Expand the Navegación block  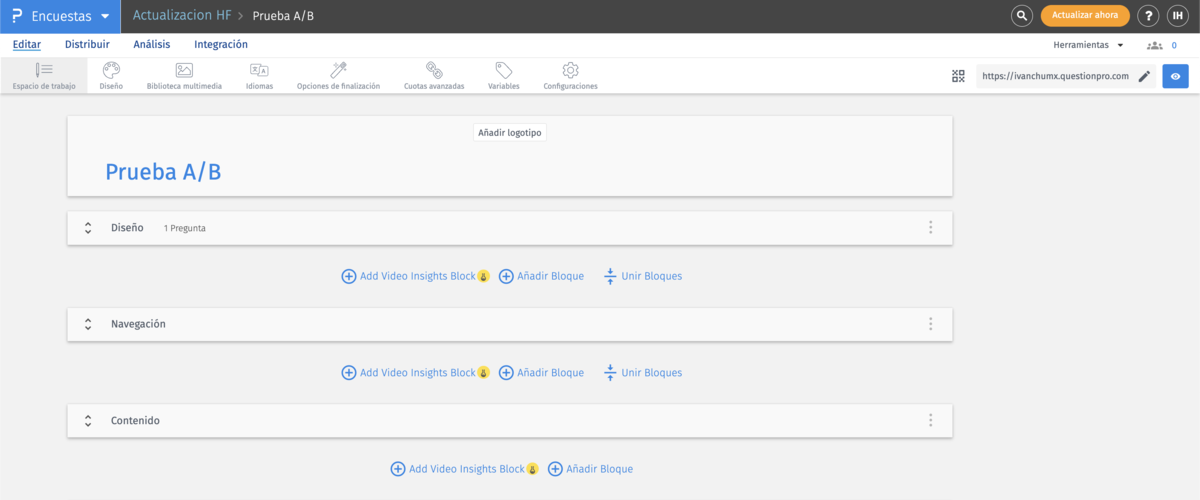point(88,324)
